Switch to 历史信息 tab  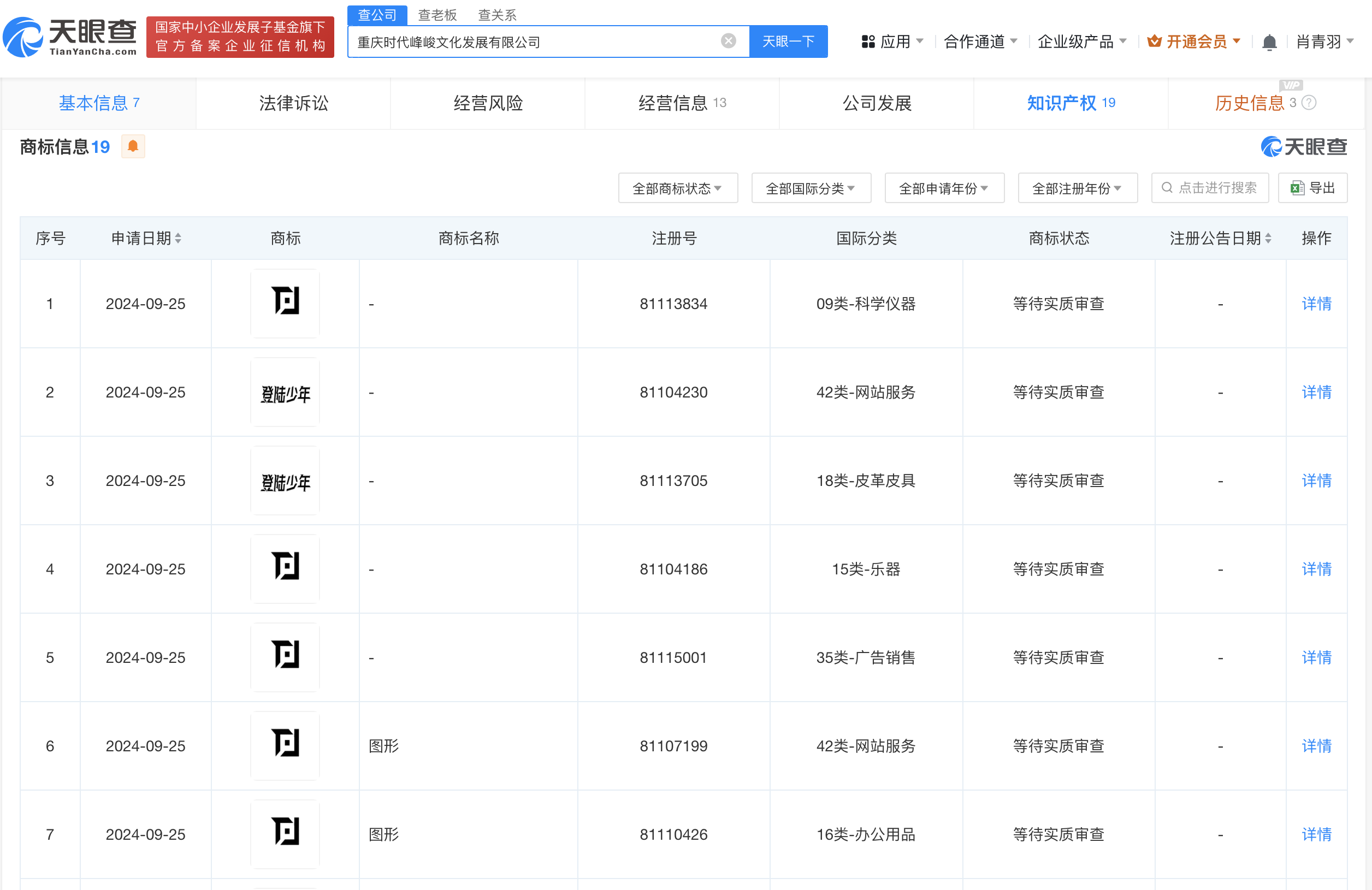point(1265,103)
